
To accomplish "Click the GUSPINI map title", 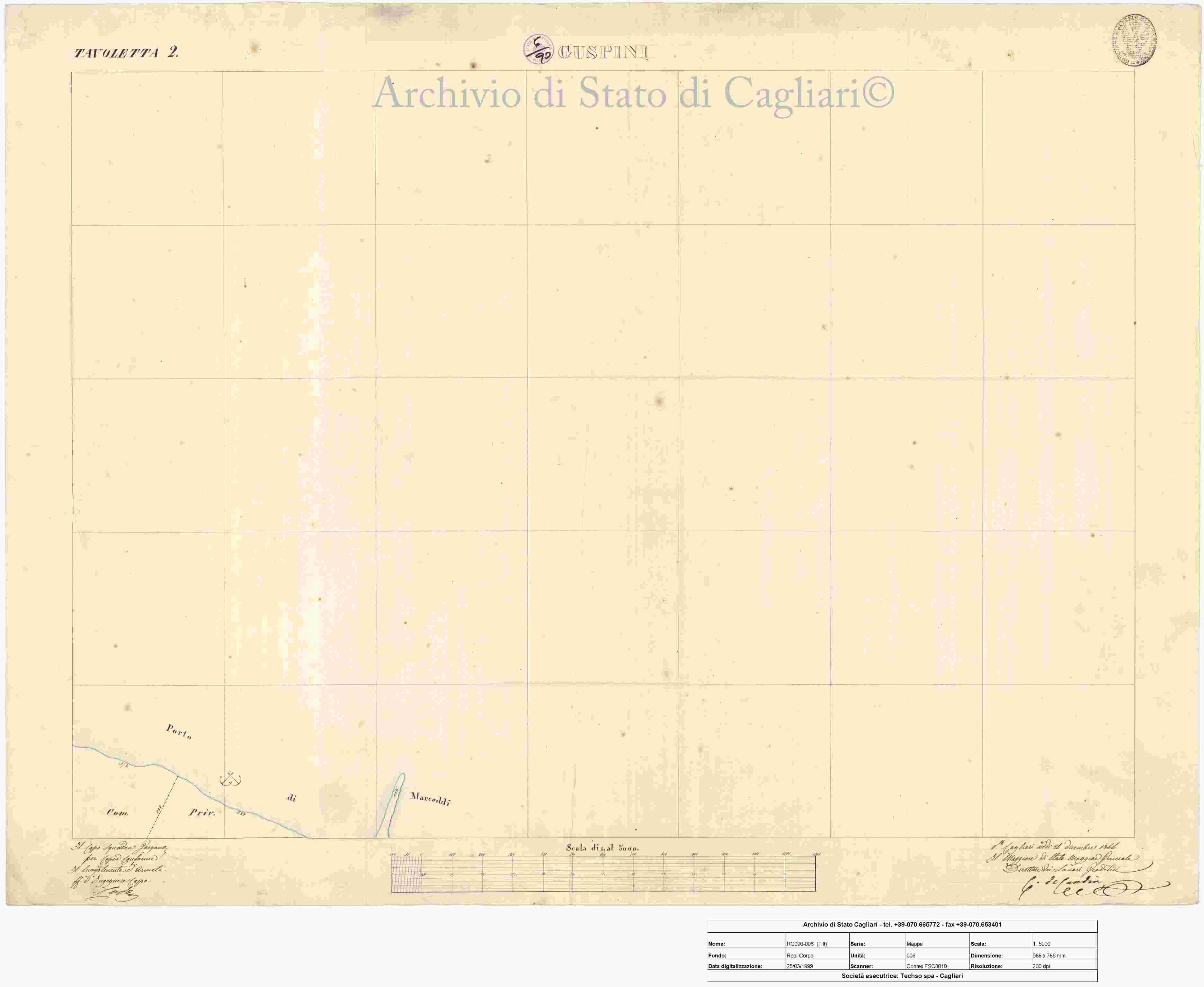I will (602, 53).
